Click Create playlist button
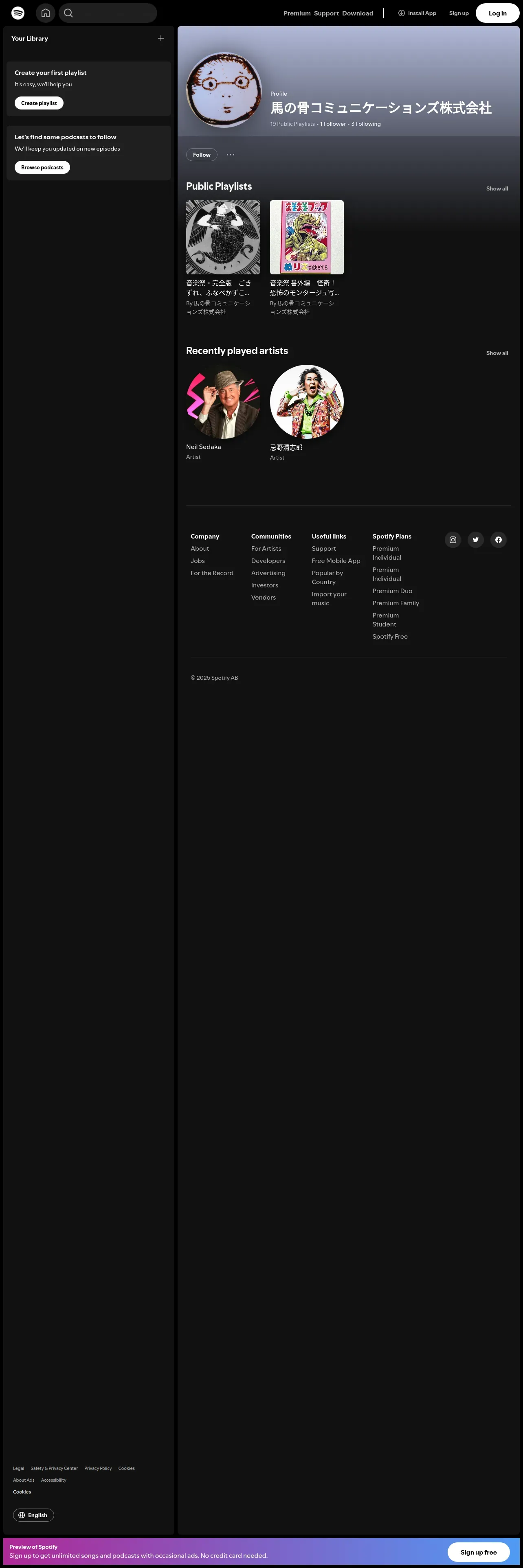The width and height of the screenshot is (523, 1568). click(39, 103)
